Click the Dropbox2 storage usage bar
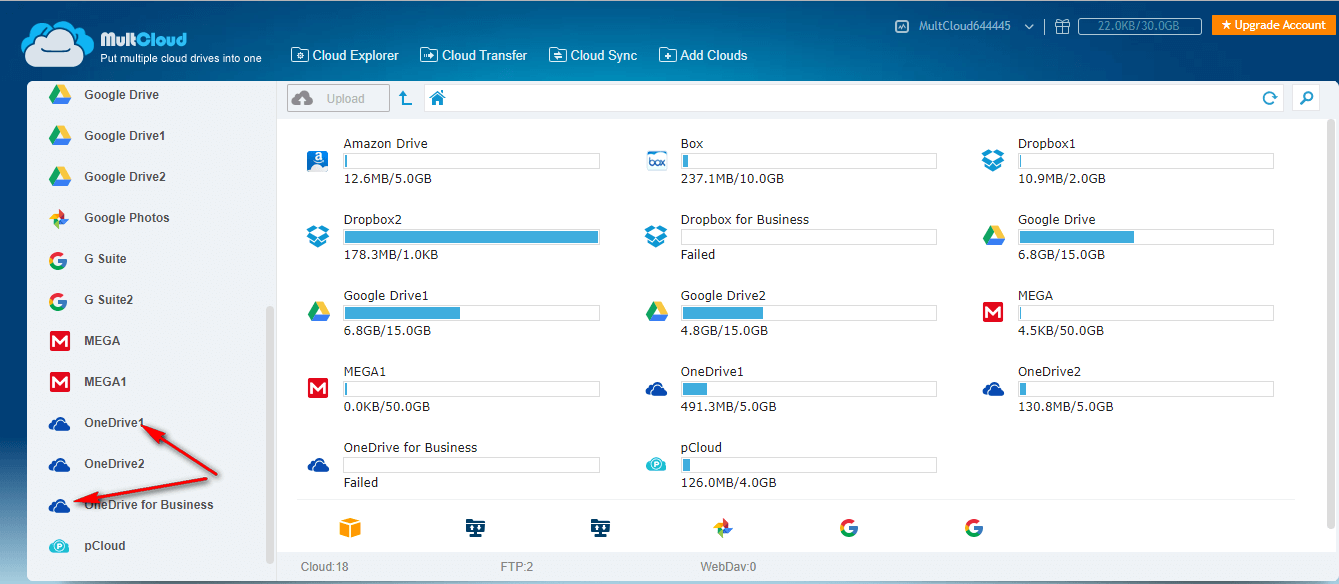The width and height of the screenshot is (1339, 584). click(471, 237)
